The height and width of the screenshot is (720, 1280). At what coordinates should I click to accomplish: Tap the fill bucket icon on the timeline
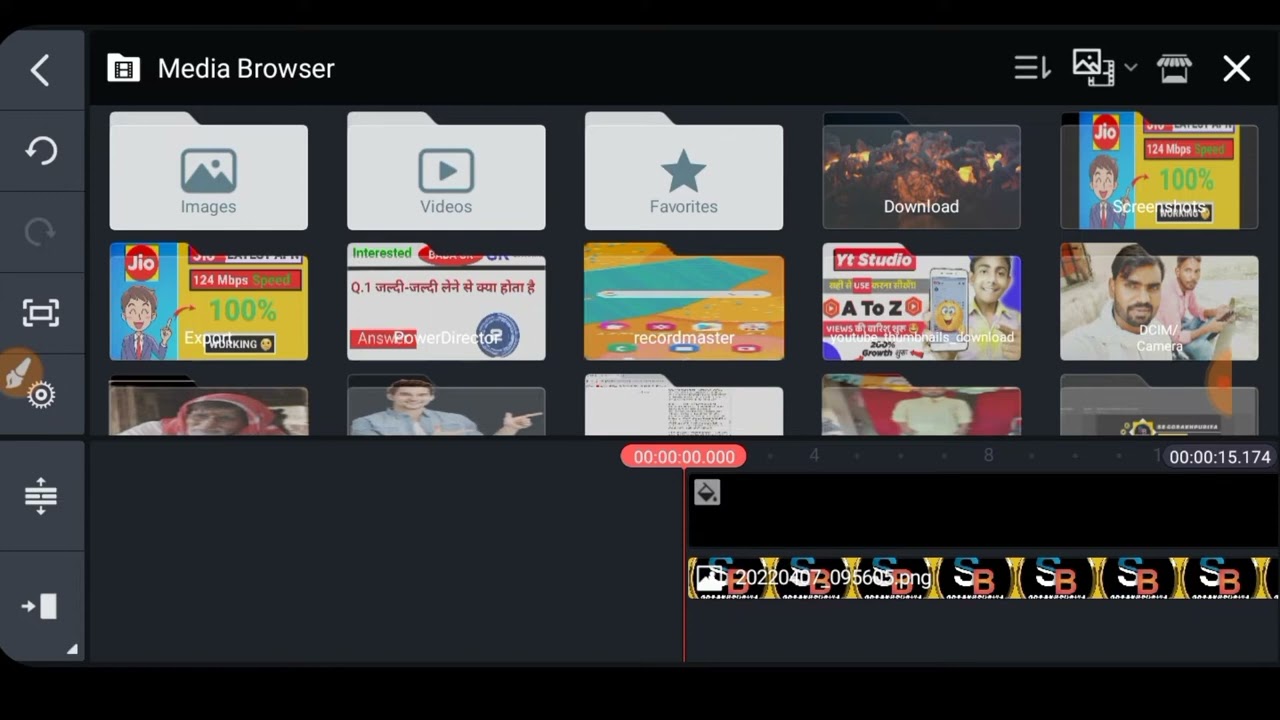(707, 492)
